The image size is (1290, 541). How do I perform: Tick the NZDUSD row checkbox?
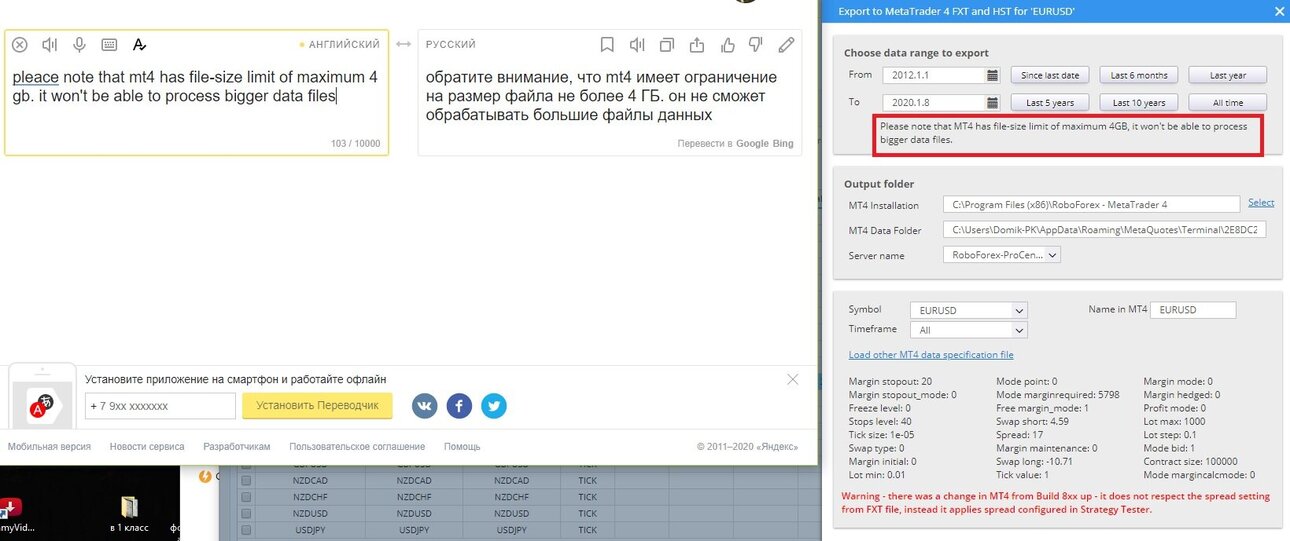(x=246, y=512)
